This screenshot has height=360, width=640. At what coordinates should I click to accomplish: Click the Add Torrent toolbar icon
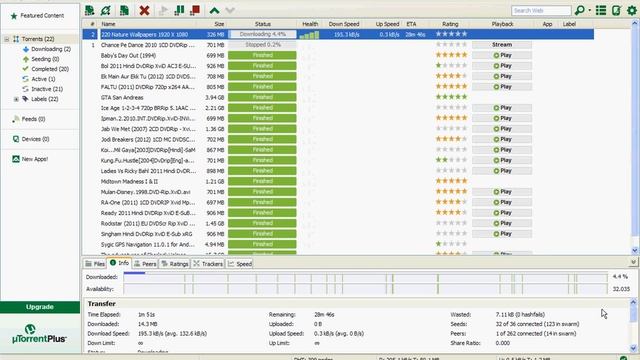[89, 10]
